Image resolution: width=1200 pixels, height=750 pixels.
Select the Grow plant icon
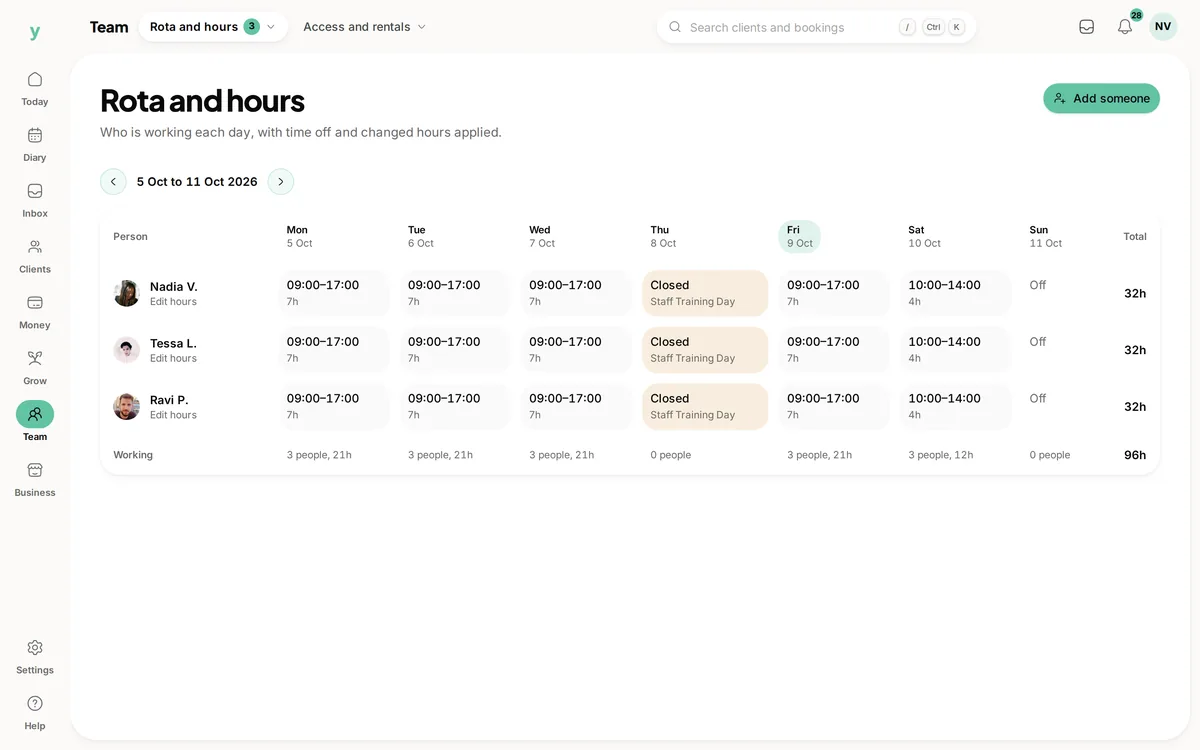(35, 358)
